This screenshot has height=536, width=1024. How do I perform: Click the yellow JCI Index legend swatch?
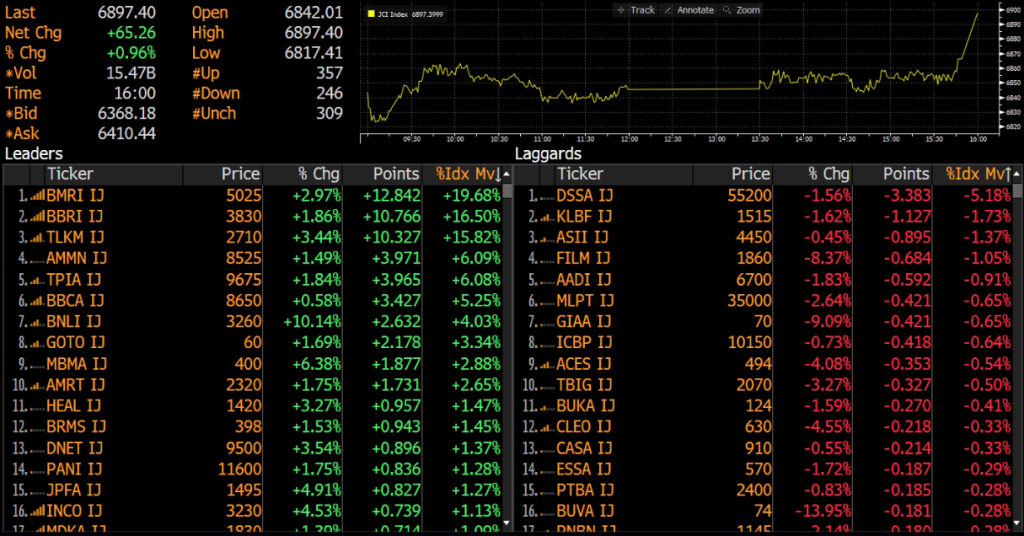coord(371,14)
